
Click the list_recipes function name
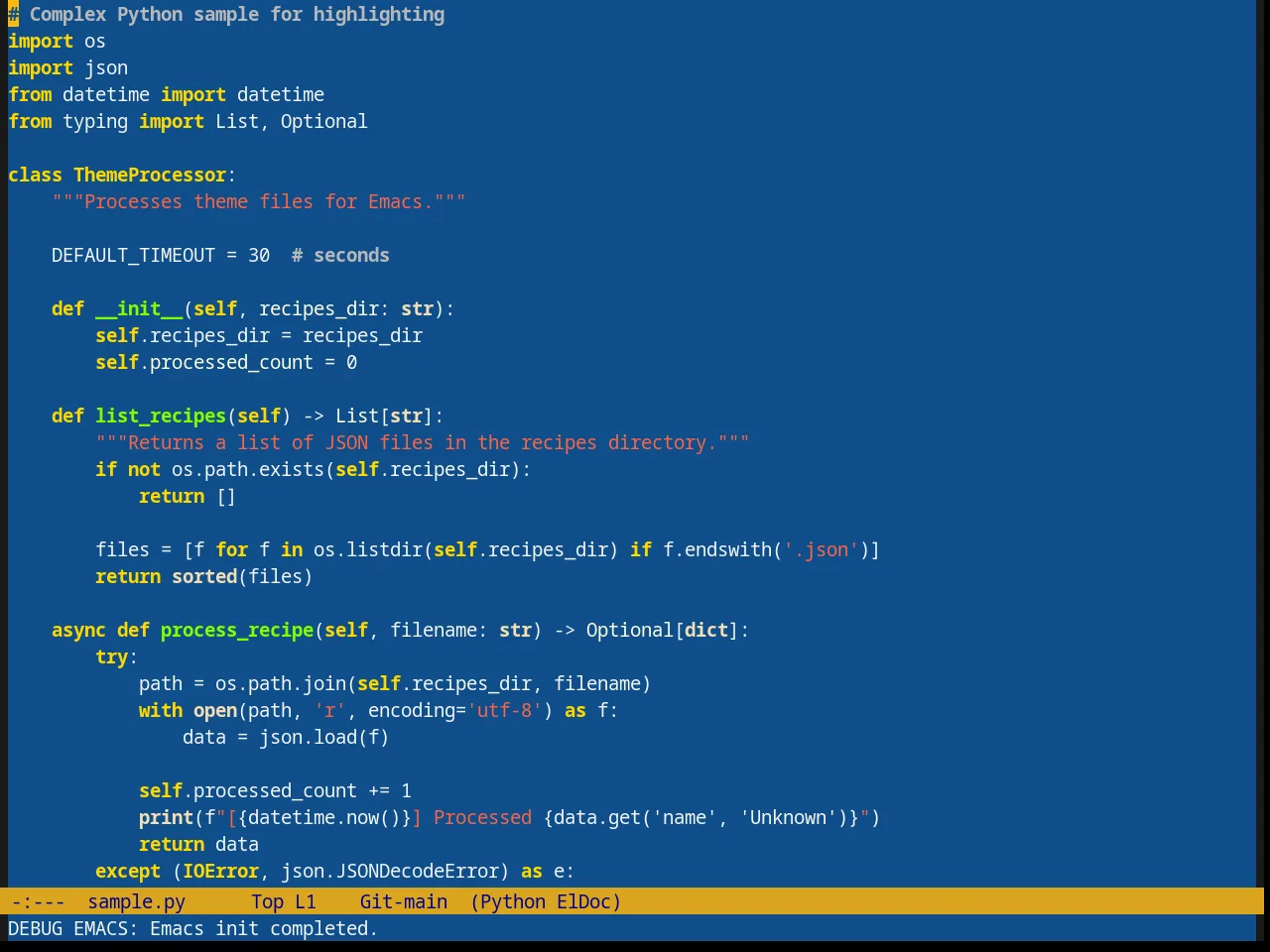pos(161,416)
